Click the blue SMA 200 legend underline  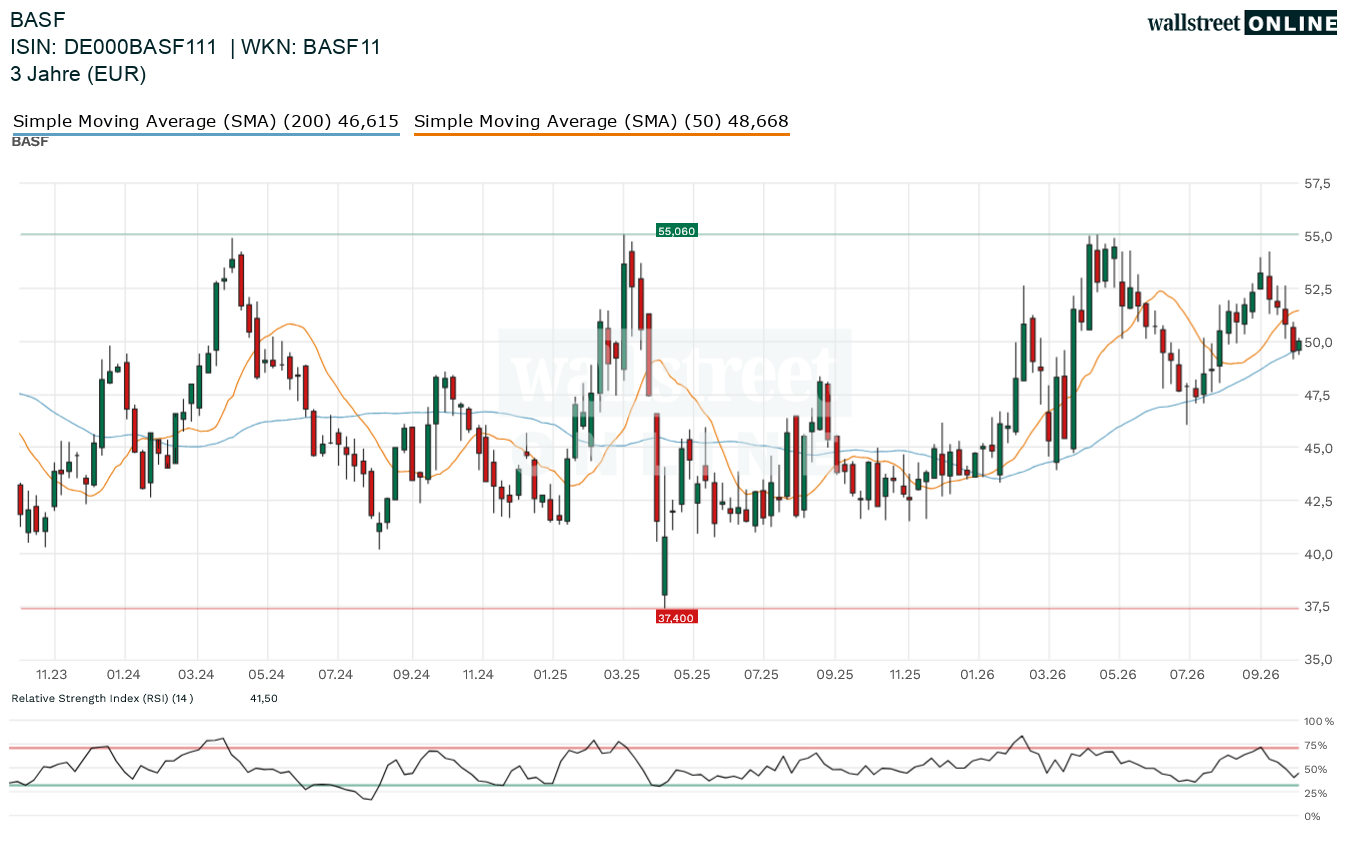(x=206, y=133)
